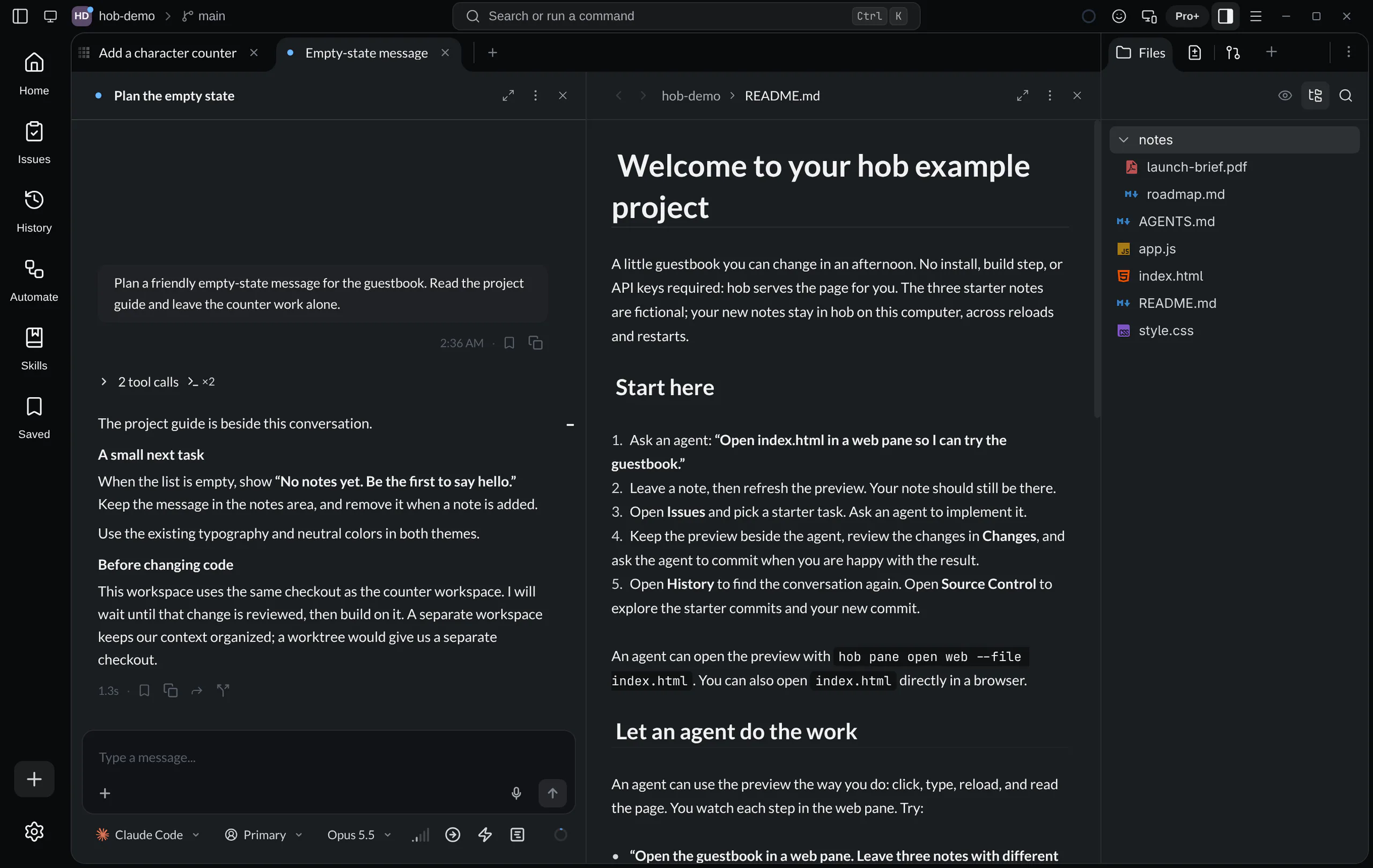
Task: Copy the user message at 2:36 AM
Action: click(535, 343)
